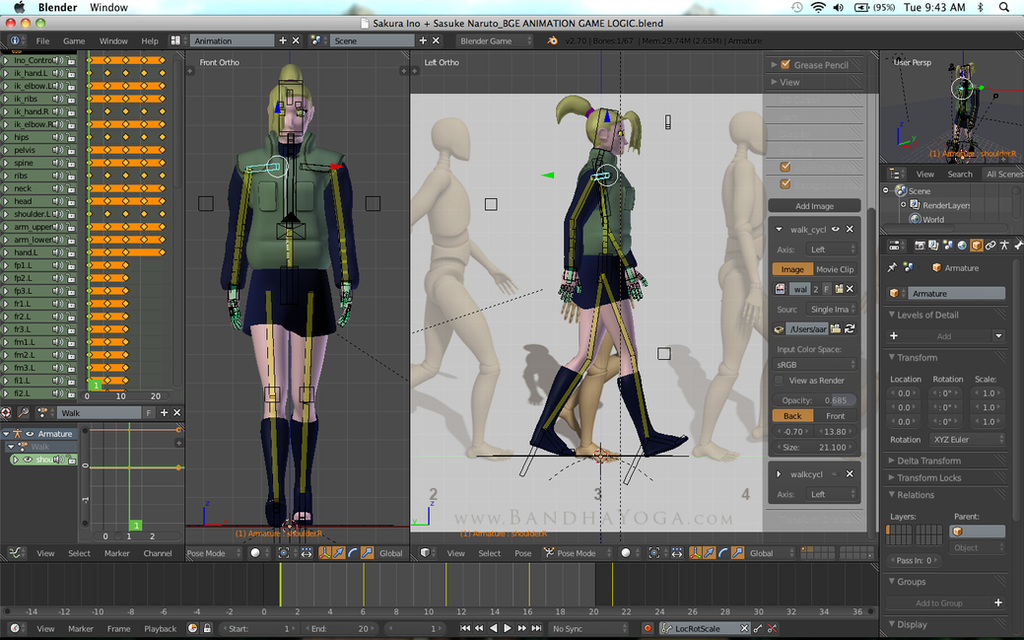Jump to the timeline start frame

pyautogui.click(x=464, y=628)
